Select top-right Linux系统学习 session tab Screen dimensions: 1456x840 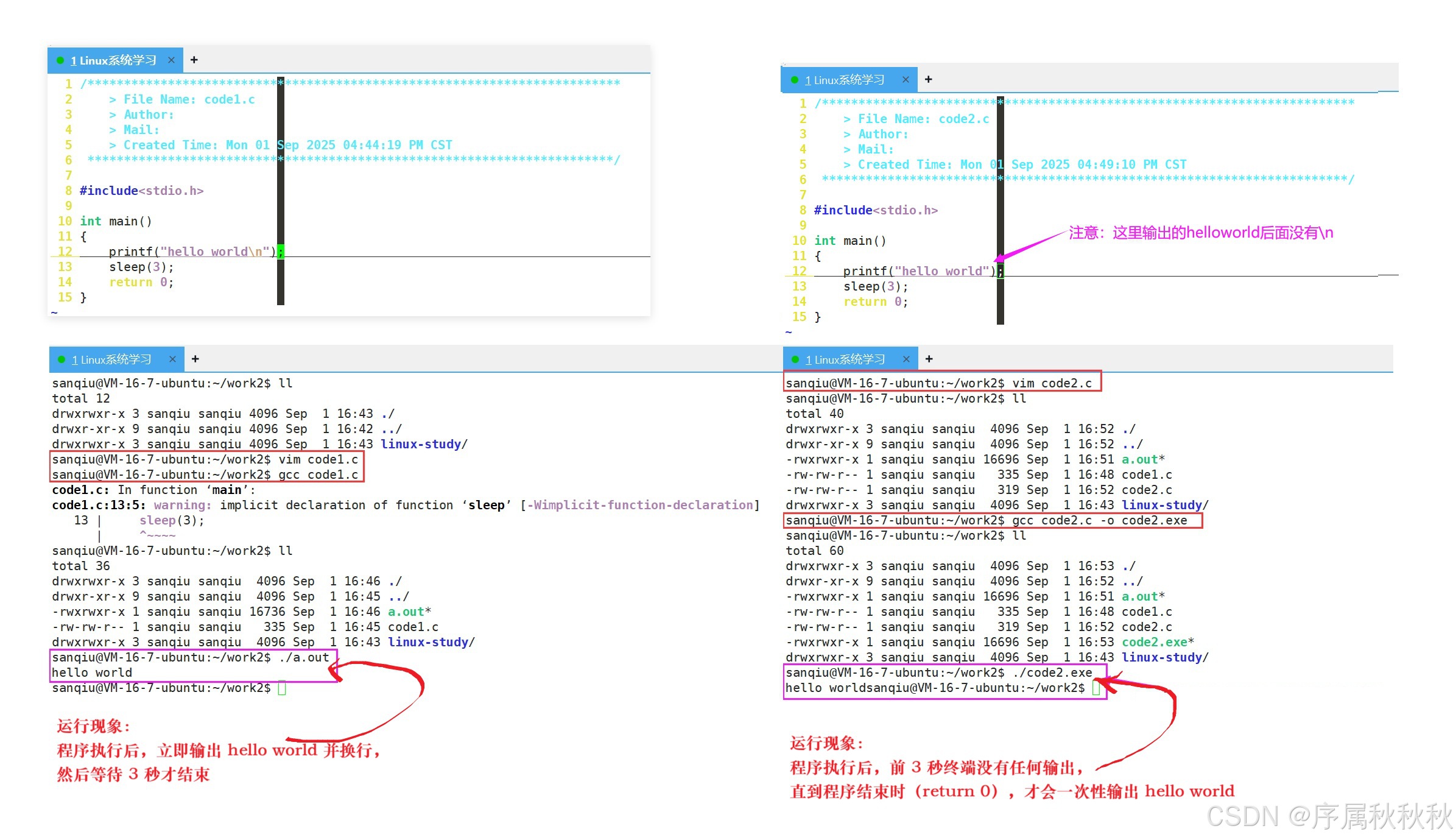pos(845,80)
